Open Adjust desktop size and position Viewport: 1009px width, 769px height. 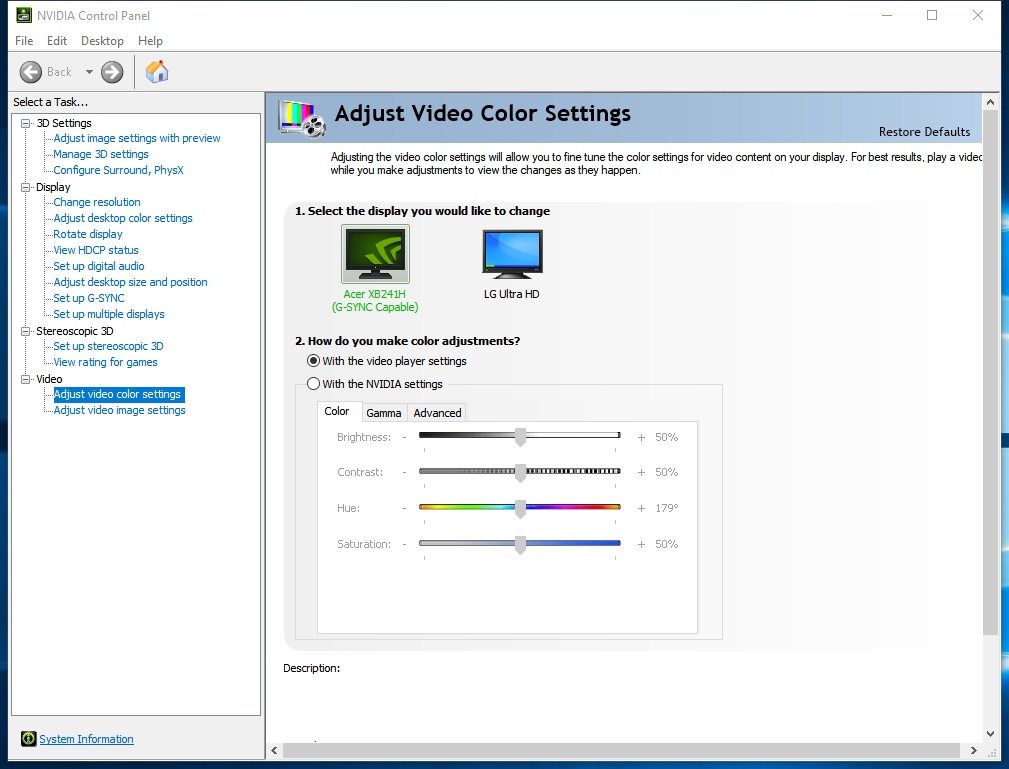[x=130, y=283]
